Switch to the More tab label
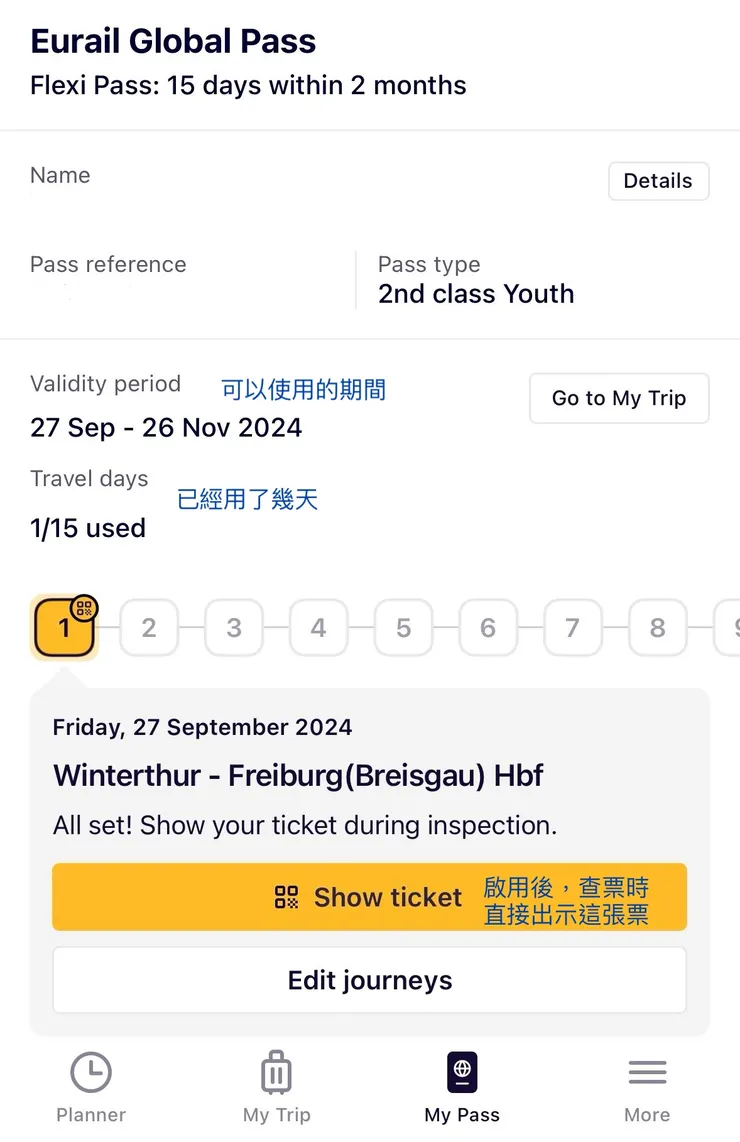740x1142 pixels. tap(647, 1114)
